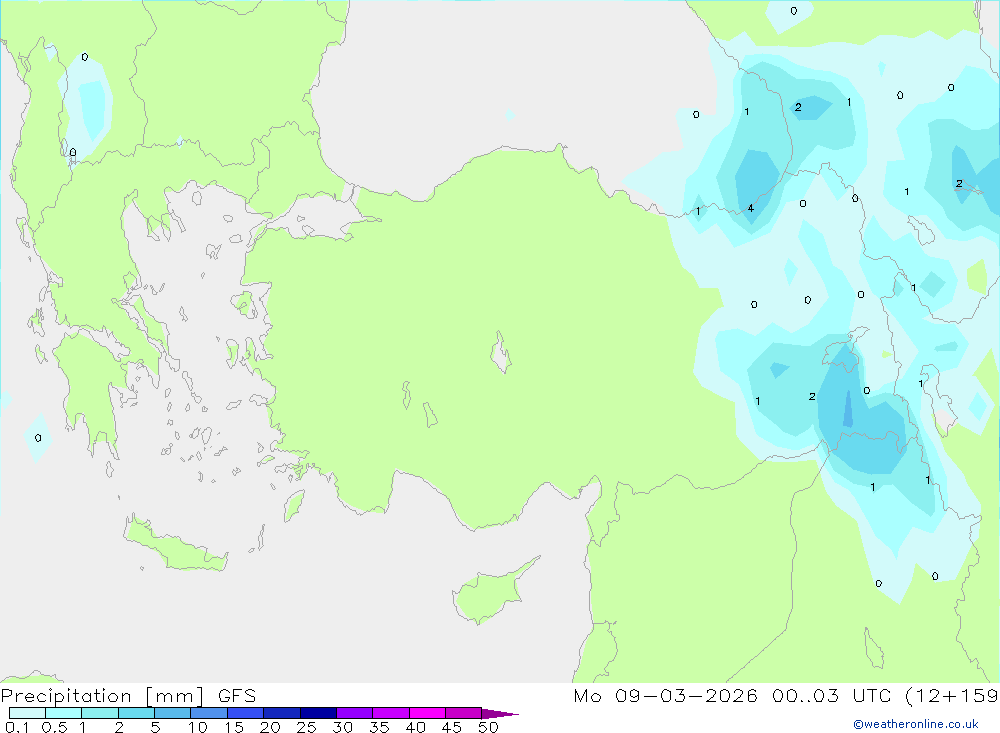
Task: Click the '4' precipitation value on map
Action: pyautogui.click(x=751, y=208)
